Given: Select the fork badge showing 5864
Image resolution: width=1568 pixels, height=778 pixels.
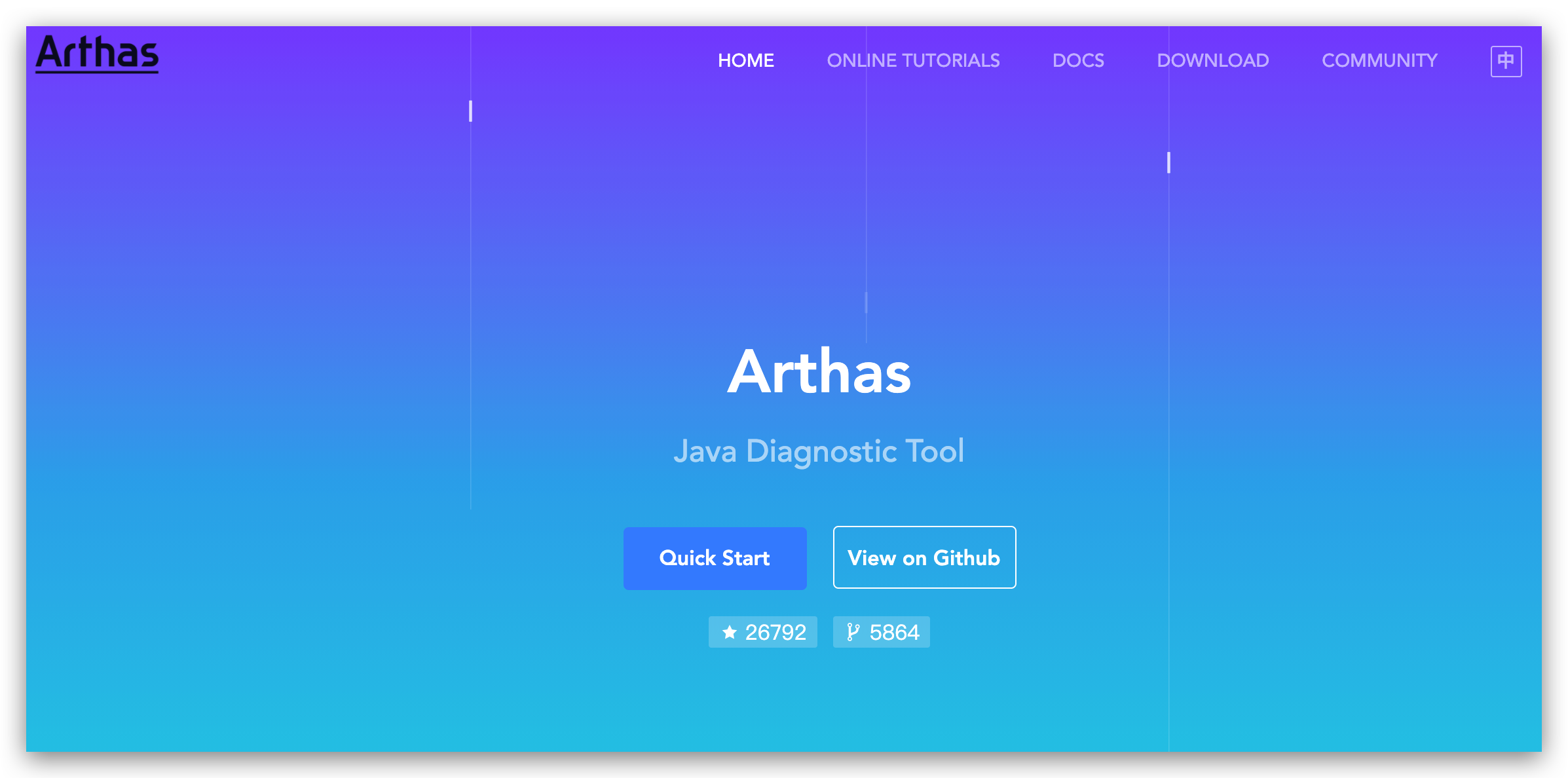Looking at the screenshot, I should (881, 632).
